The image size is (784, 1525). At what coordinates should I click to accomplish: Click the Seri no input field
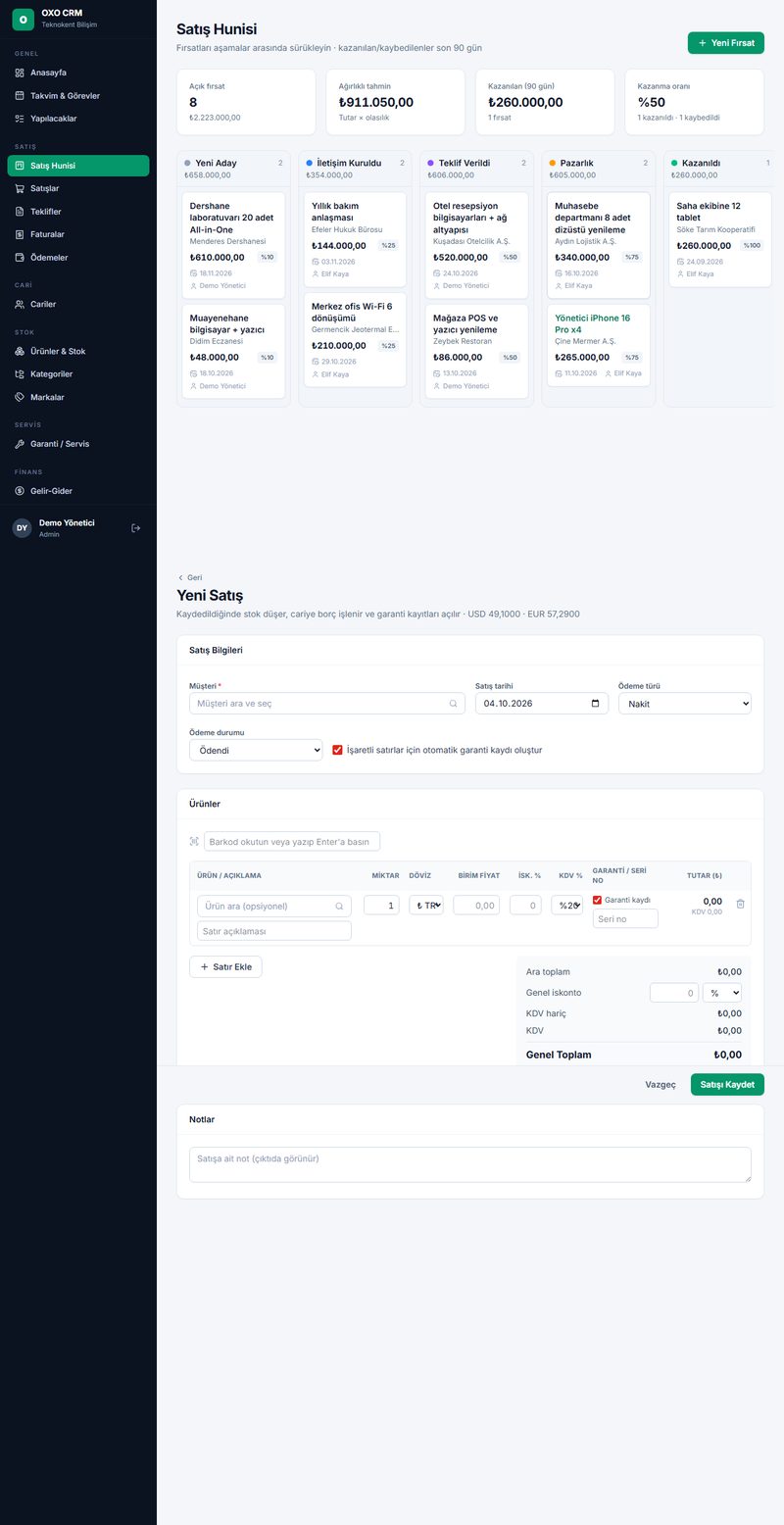(x=625, y=918)
